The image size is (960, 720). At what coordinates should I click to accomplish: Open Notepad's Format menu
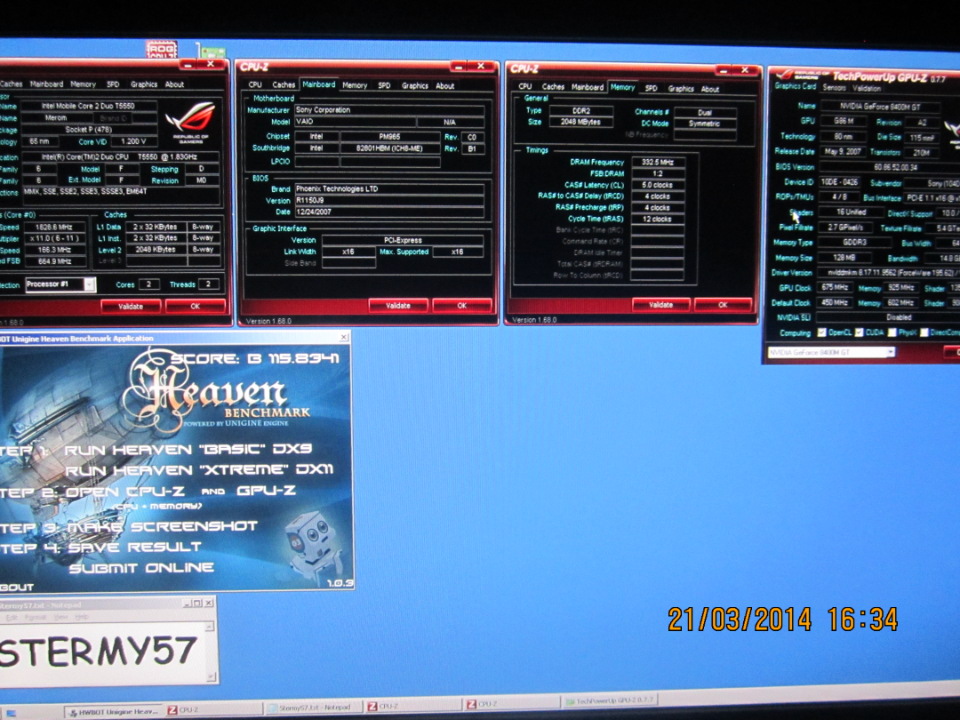[x=36, y=617]
